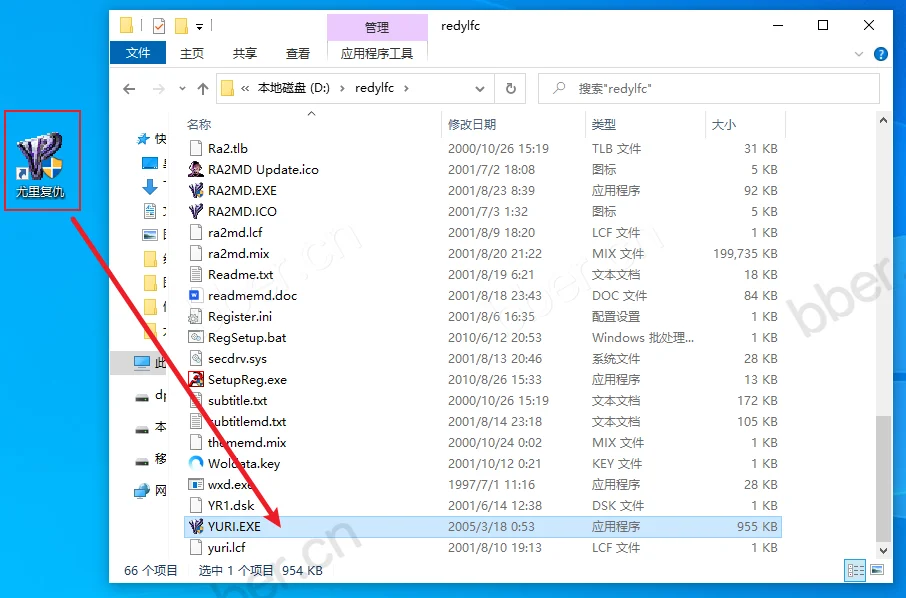Click the 2005/3/18 0:53 date cell
This screenshot has width=906, height=598.
[491, 526]
